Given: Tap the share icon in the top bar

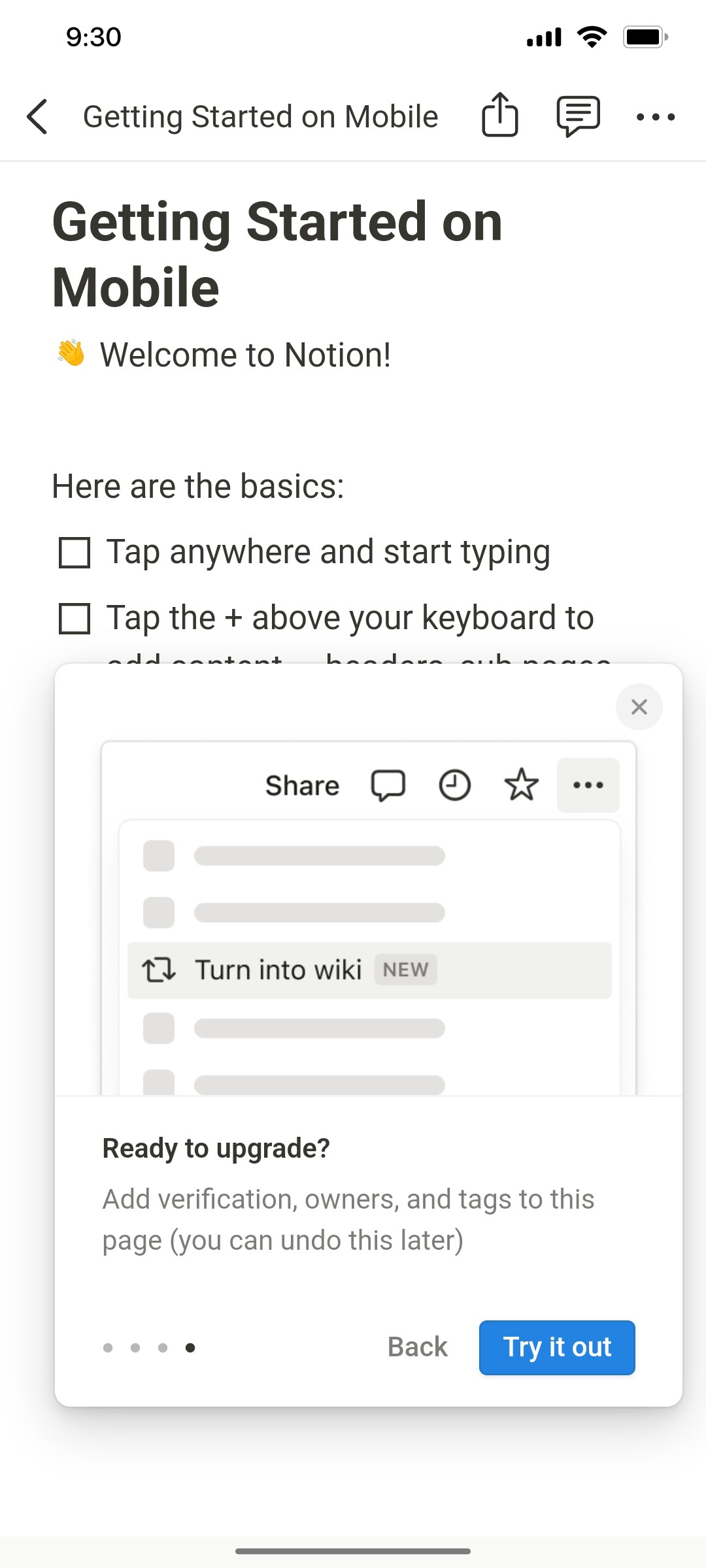Looking at the screenshot, I should pos(500,116).
